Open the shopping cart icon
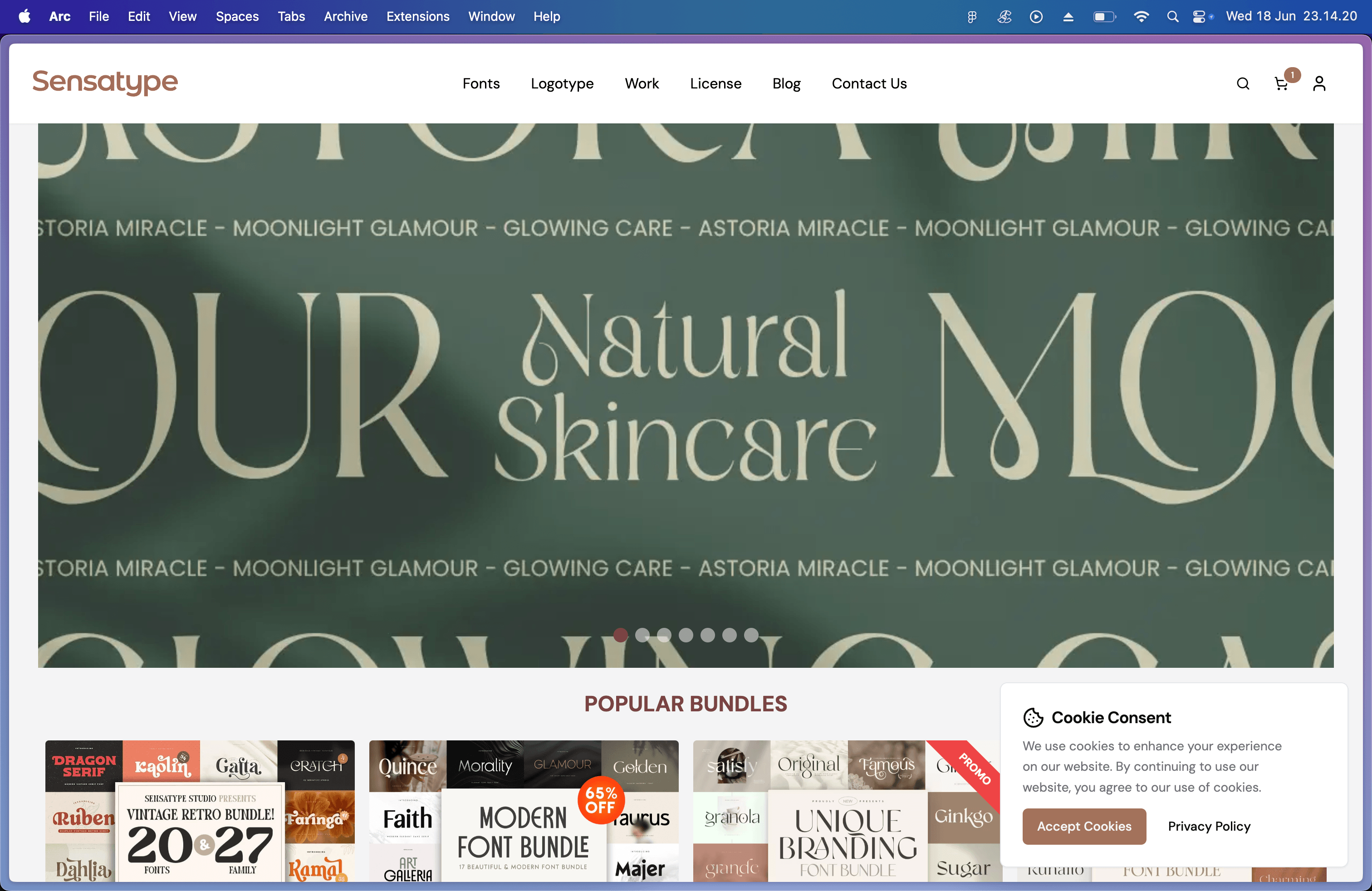 click(1281, 84)
